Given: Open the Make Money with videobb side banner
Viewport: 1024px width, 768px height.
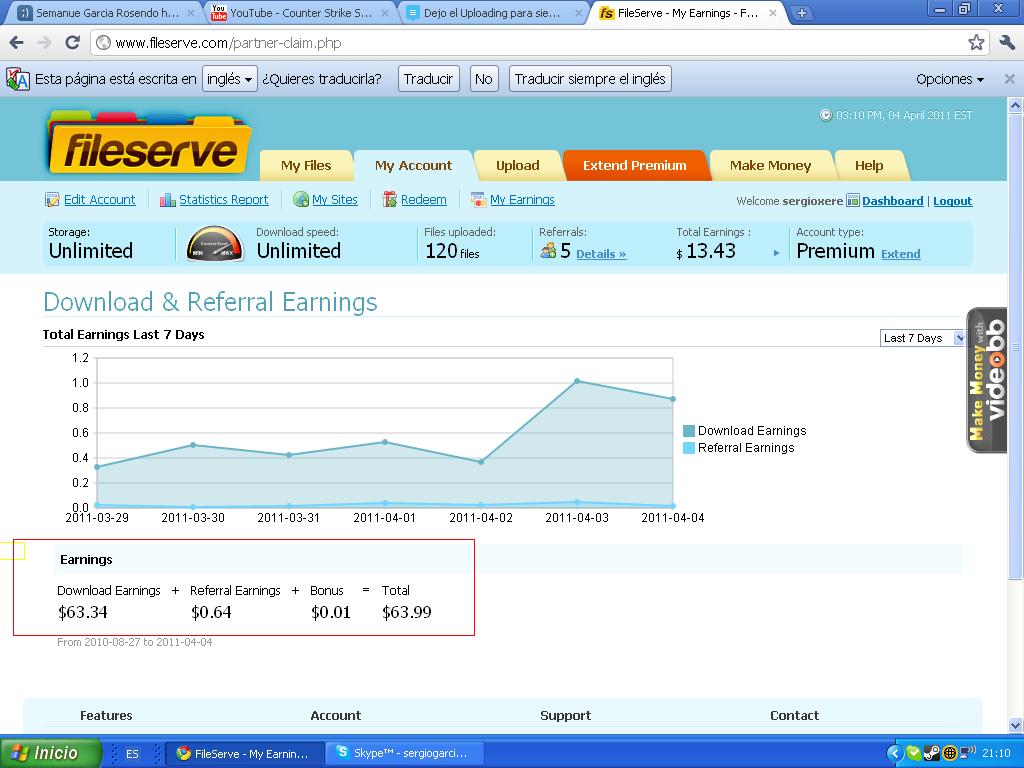Looking at the screenshot, I should pos(986,380).
